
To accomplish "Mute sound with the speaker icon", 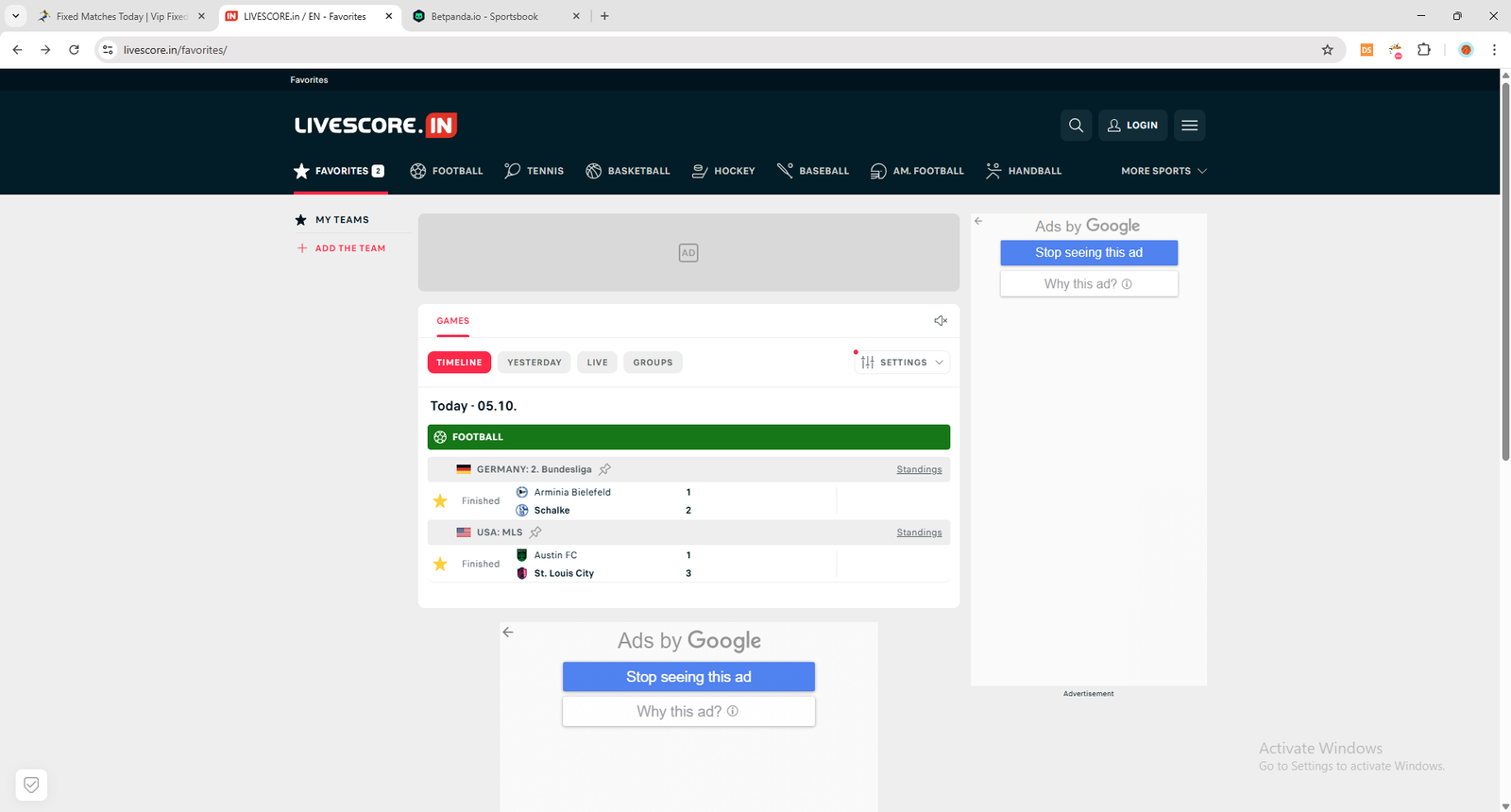I will [941, 321].
